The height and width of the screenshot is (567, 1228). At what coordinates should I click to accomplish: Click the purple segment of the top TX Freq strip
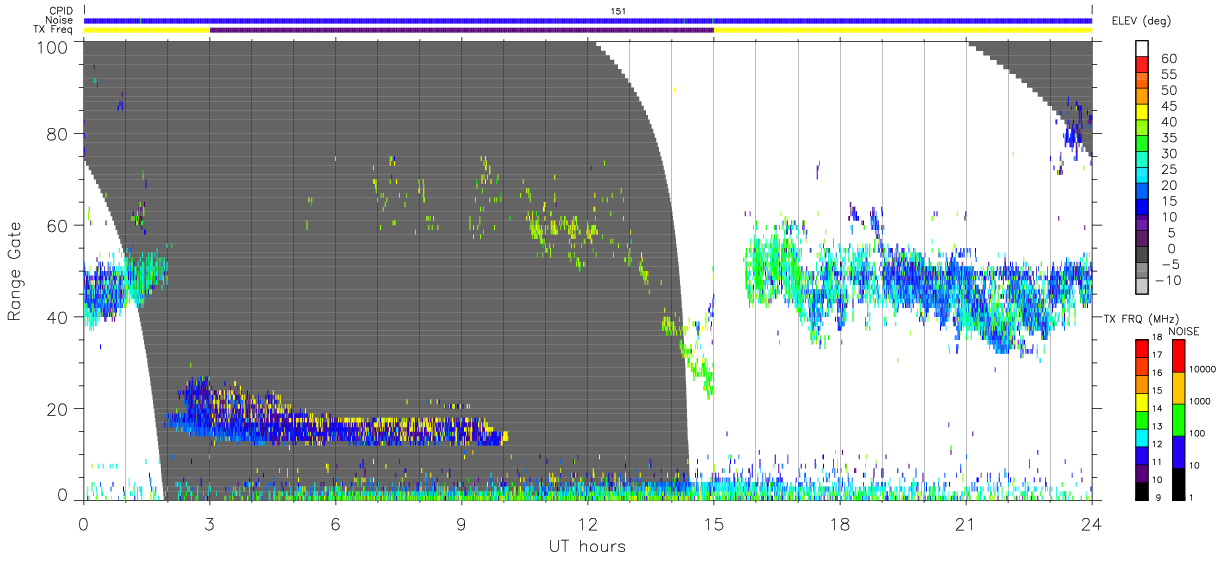[462, 30]
